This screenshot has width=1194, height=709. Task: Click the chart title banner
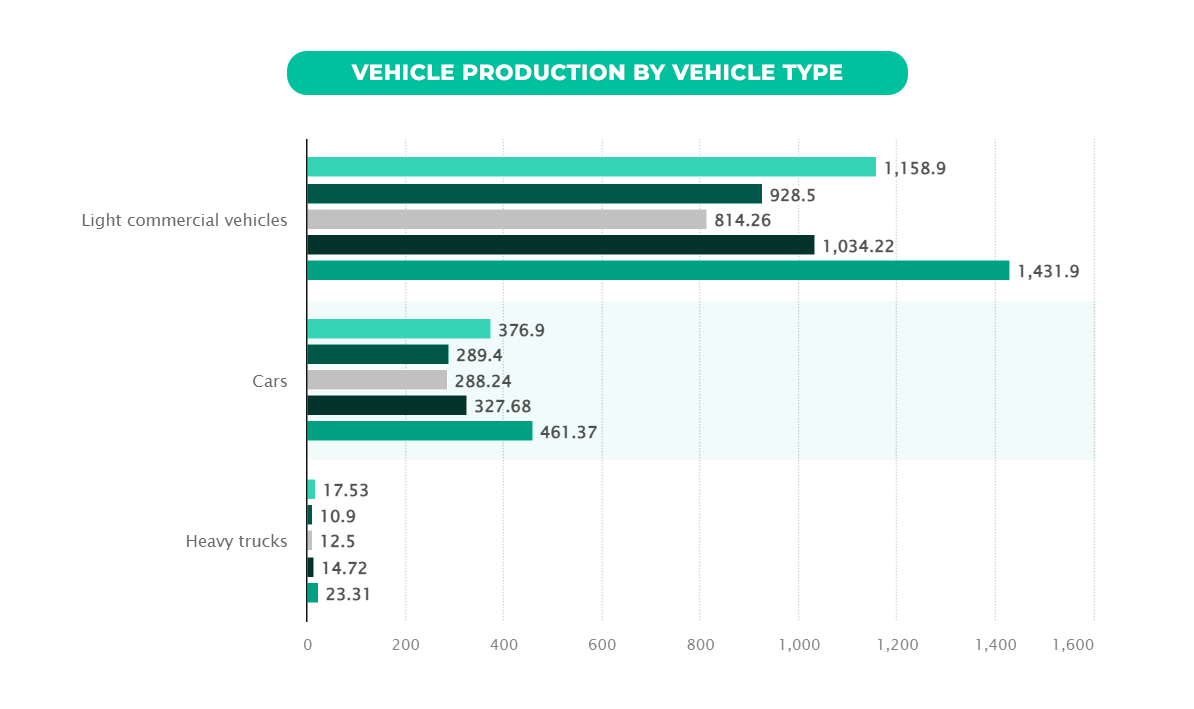click(597, 72)
